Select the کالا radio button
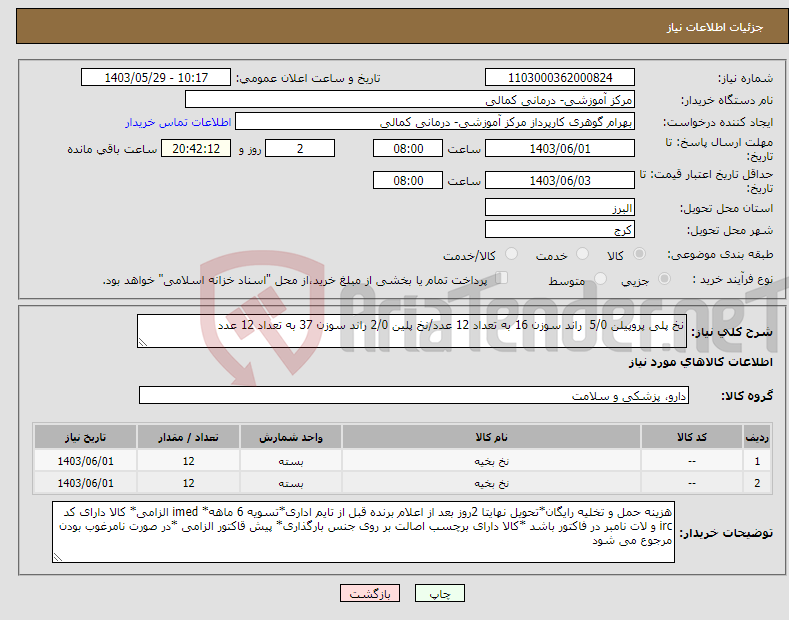 (639, 254)
